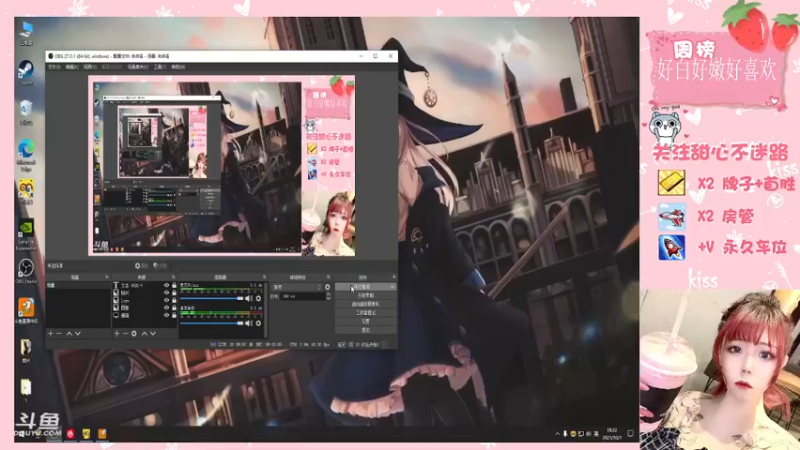
Task: Toggle eye icon of the third source row
Action: tap(166, 301)
